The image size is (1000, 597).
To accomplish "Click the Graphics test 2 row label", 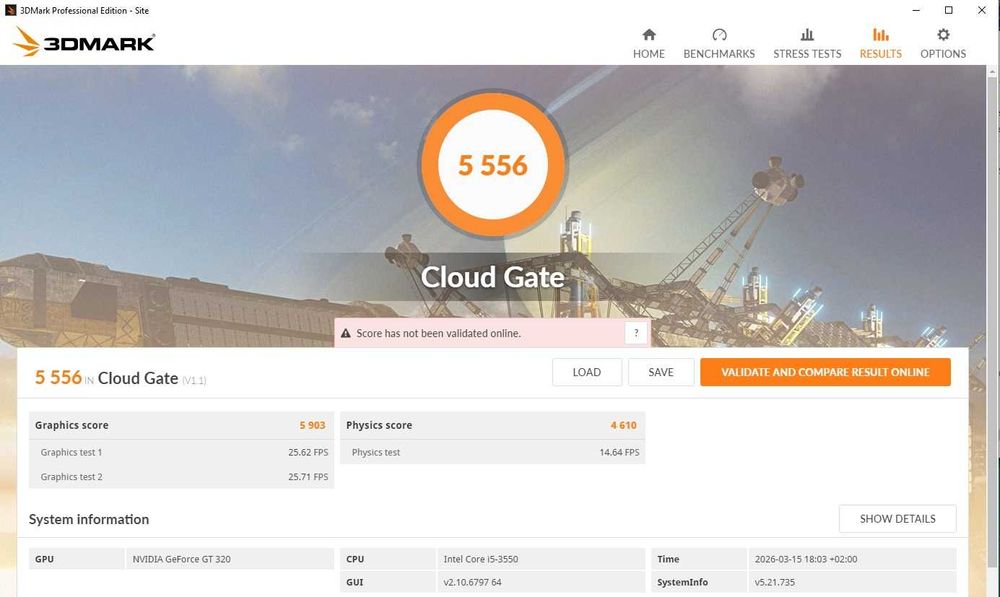I will (x=71, y=476).
